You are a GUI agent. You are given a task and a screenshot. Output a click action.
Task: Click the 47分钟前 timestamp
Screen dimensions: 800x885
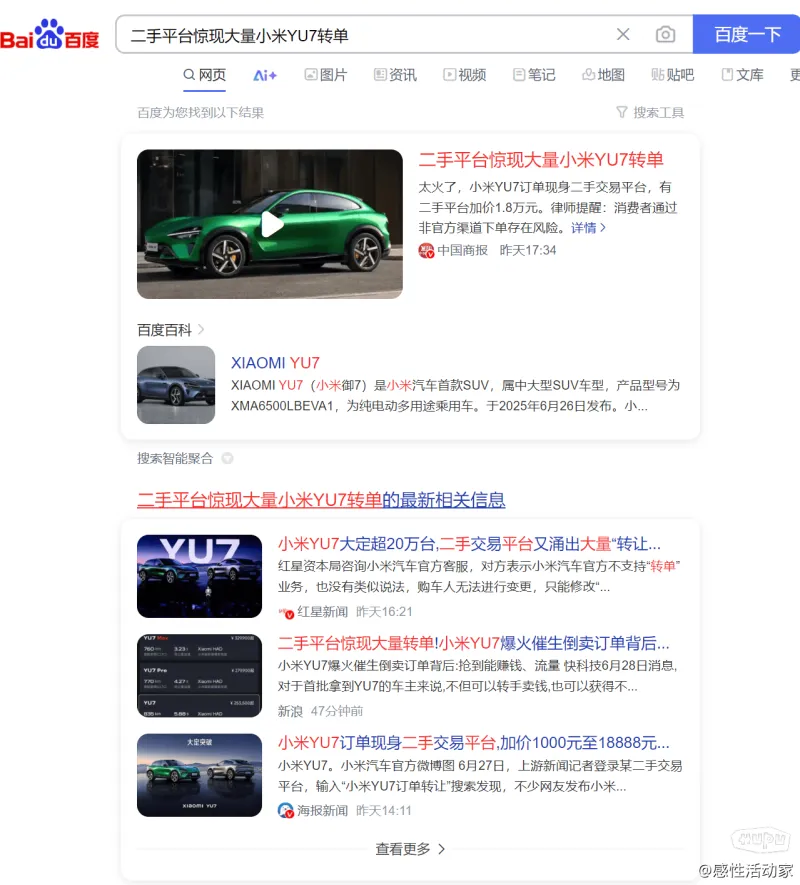click(x=337, y=711)
